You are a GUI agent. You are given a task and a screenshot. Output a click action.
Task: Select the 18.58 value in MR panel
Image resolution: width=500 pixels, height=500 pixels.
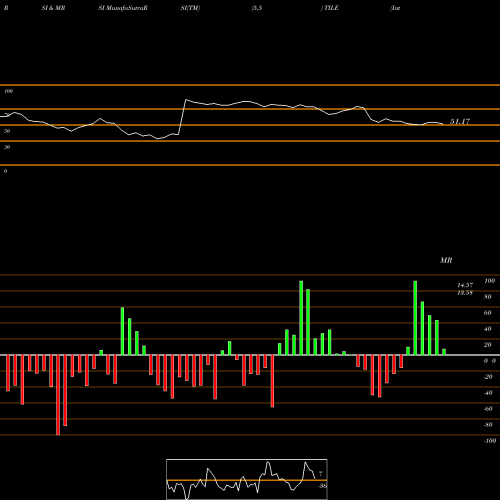(465, 293)
